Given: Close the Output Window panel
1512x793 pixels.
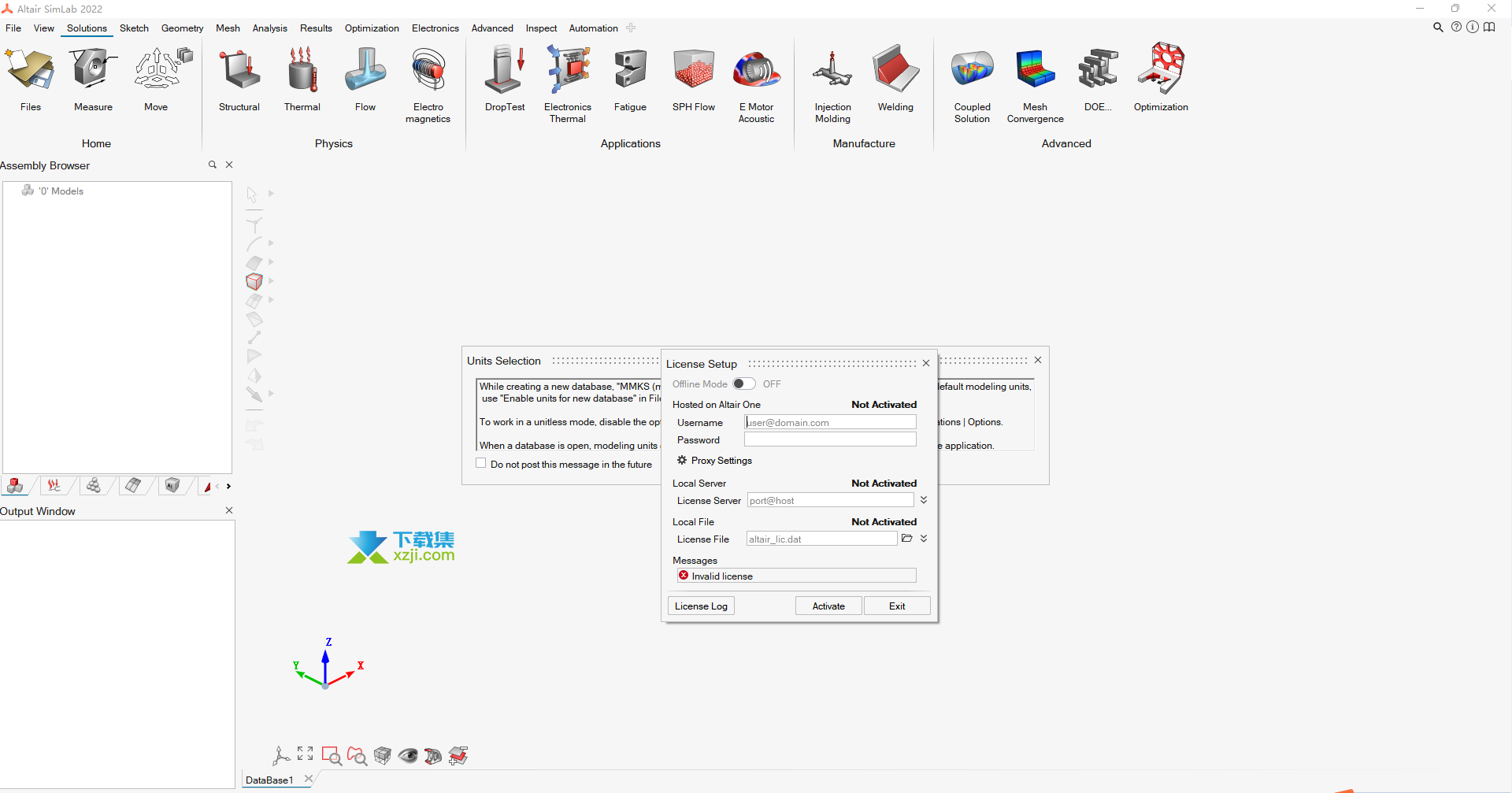Looking at the screenshot, I should click(229, 510).
